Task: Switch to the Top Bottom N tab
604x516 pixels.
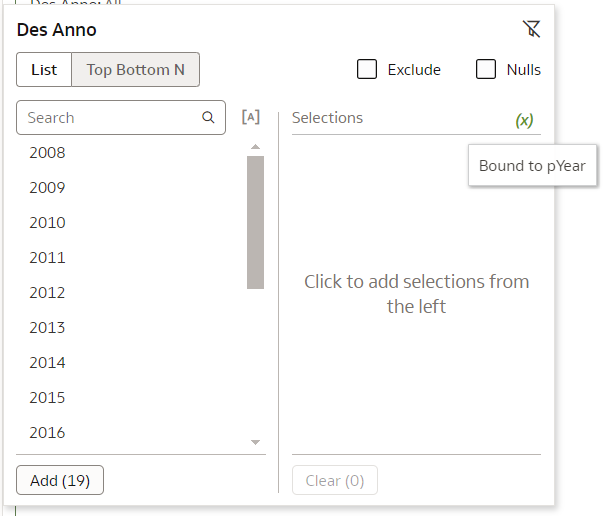Action: click(136, 70)
